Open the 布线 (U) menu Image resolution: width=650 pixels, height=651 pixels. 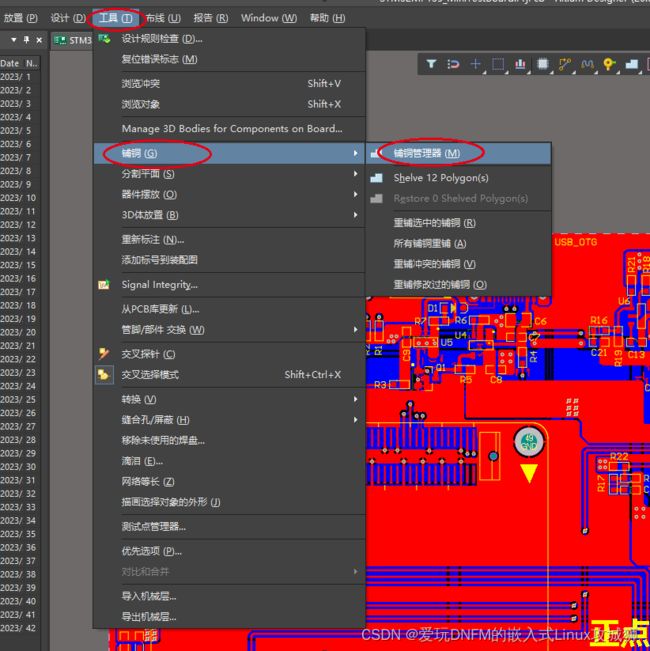(x=163, y=18)
